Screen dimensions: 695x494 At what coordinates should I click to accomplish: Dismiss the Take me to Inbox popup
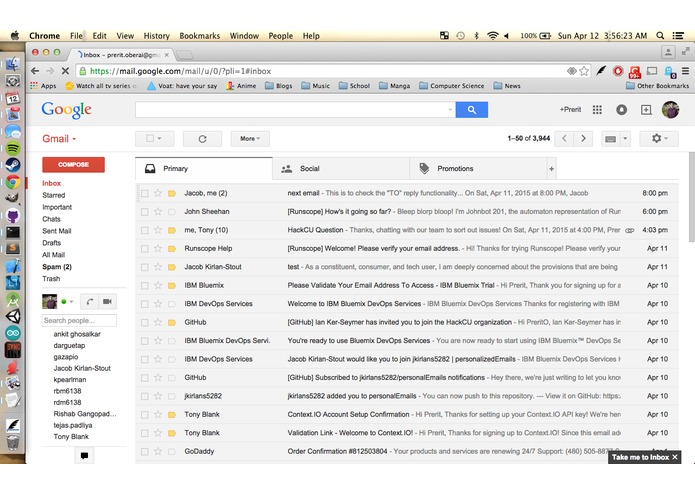(x=675, y=457)
